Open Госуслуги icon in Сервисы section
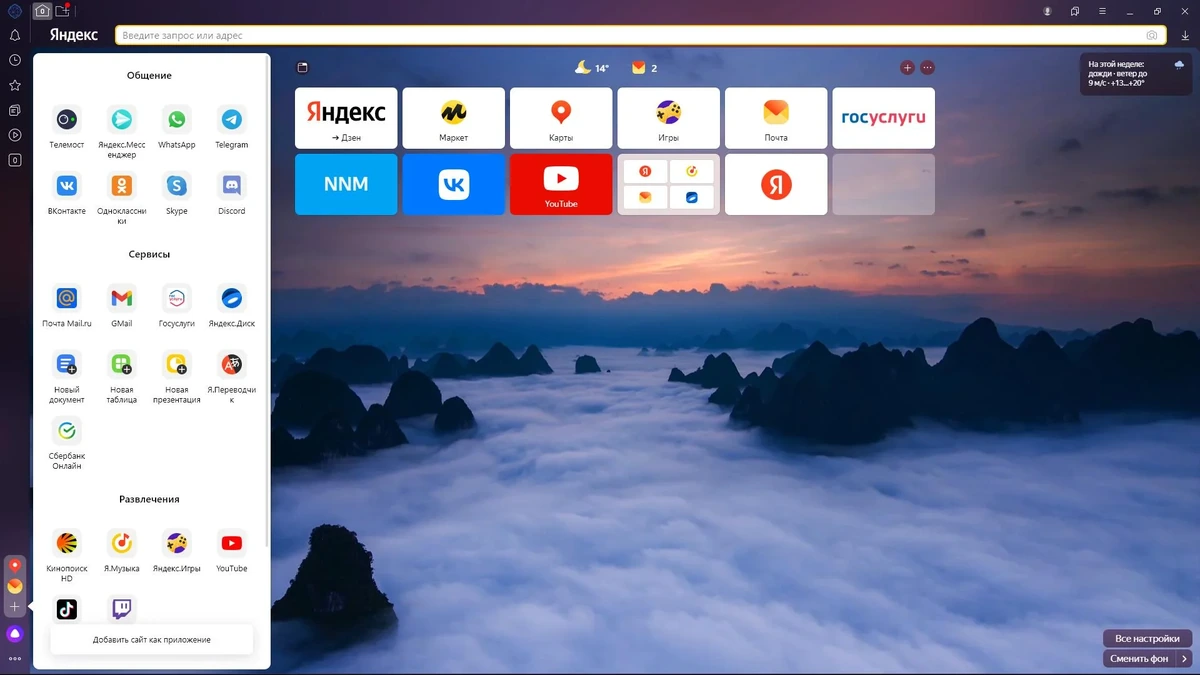1200x675 pixels. 177,298
